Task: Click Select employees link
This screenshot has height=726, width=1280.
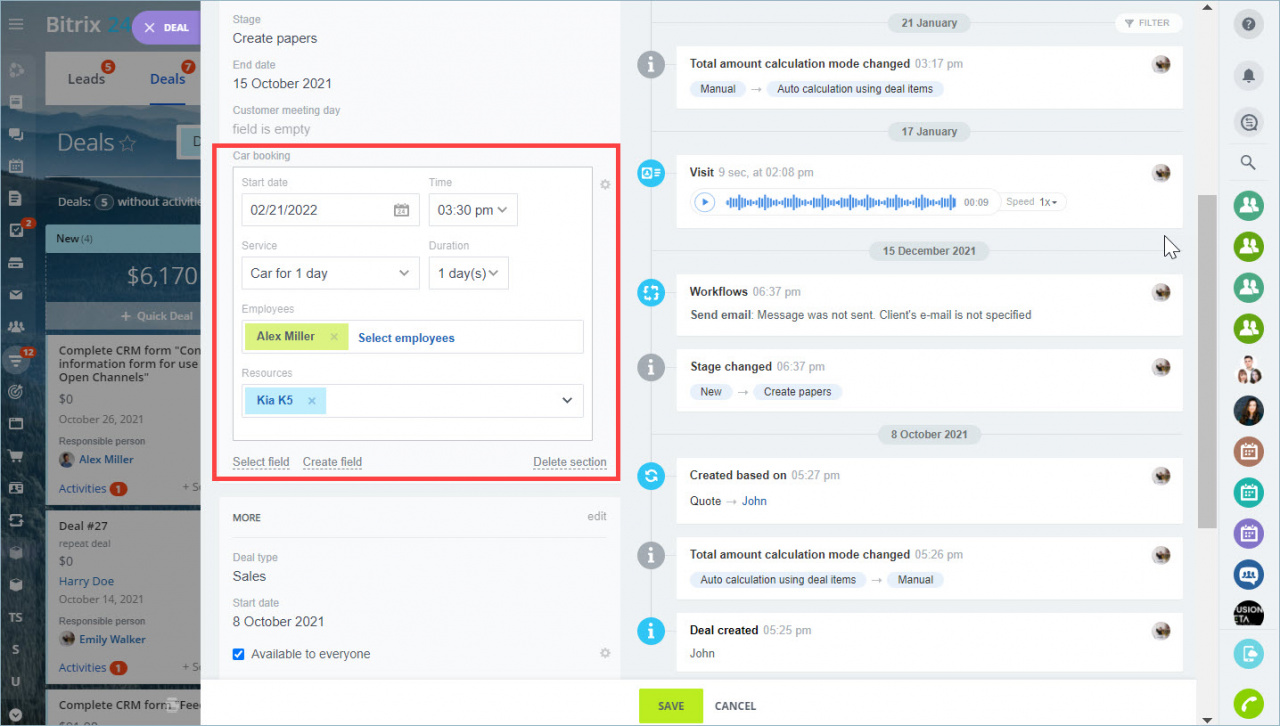Action: (406, 338)
